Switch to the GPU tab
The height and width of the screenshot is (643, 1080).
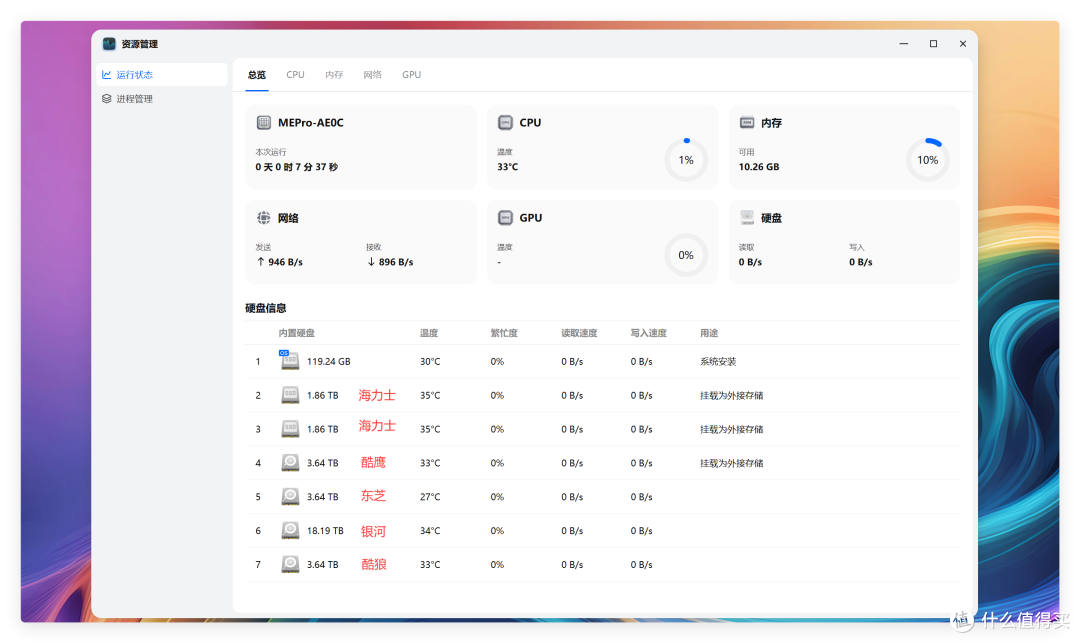coord(412,74)
